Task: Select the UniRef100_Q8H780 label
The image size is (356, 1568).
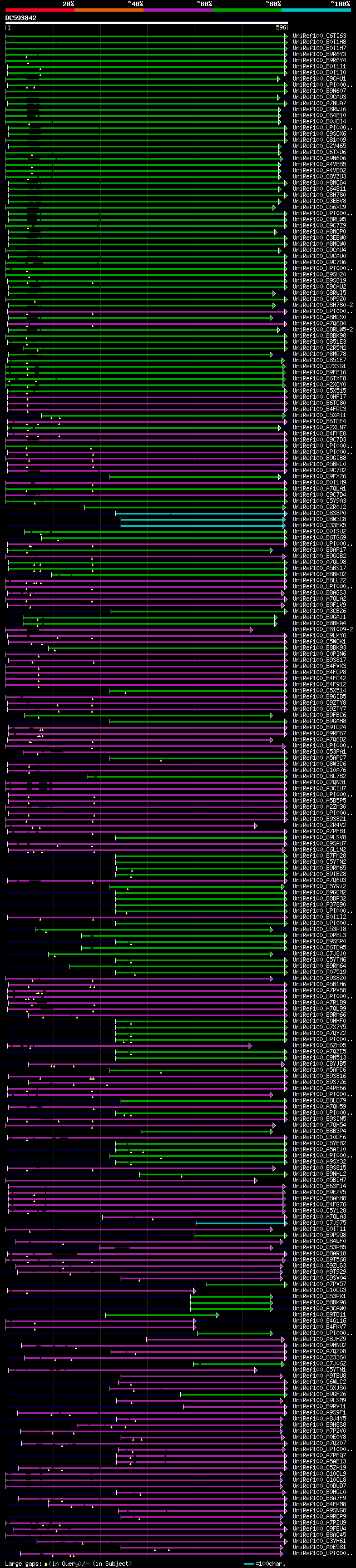Action: [319, 195]
